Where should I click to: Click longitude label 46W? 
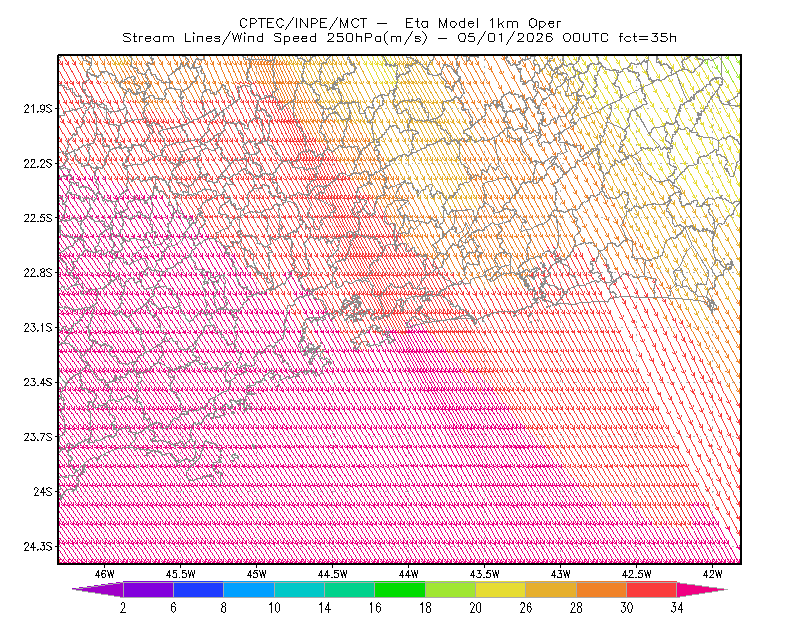pos(105,574)
